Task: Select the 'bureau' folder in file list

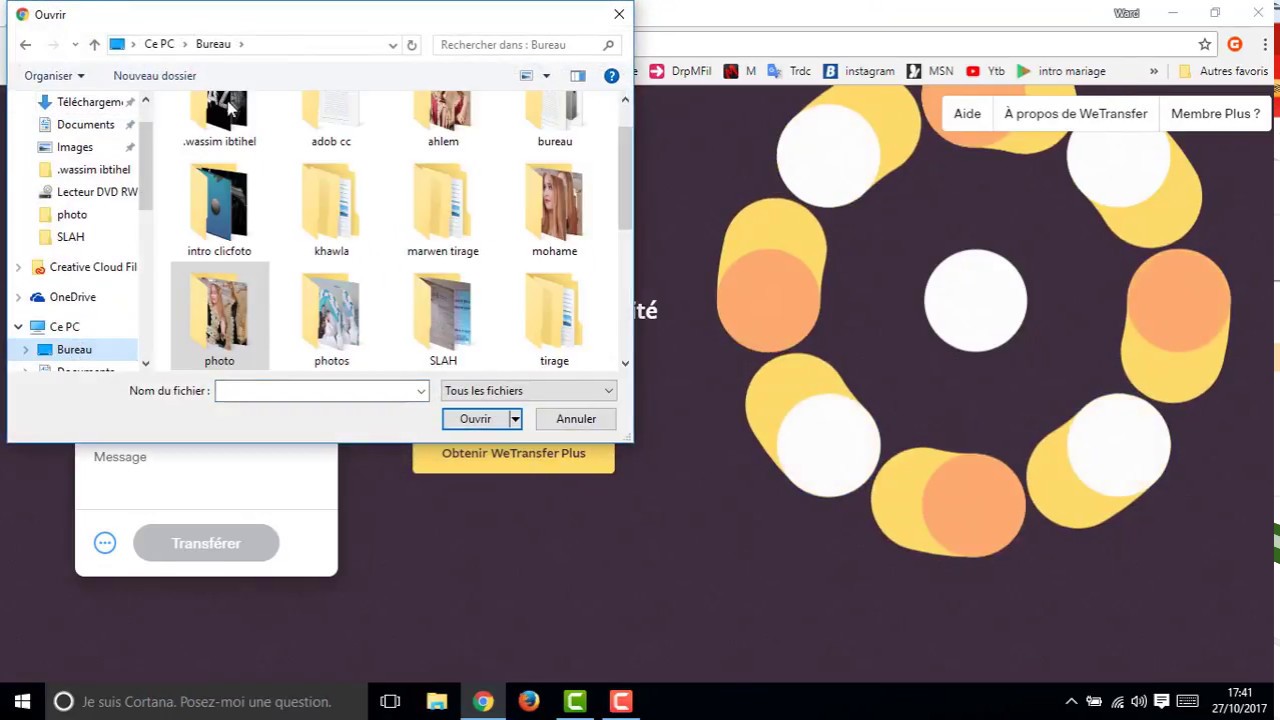Action: pyautogui.click(x=554, y=120)
